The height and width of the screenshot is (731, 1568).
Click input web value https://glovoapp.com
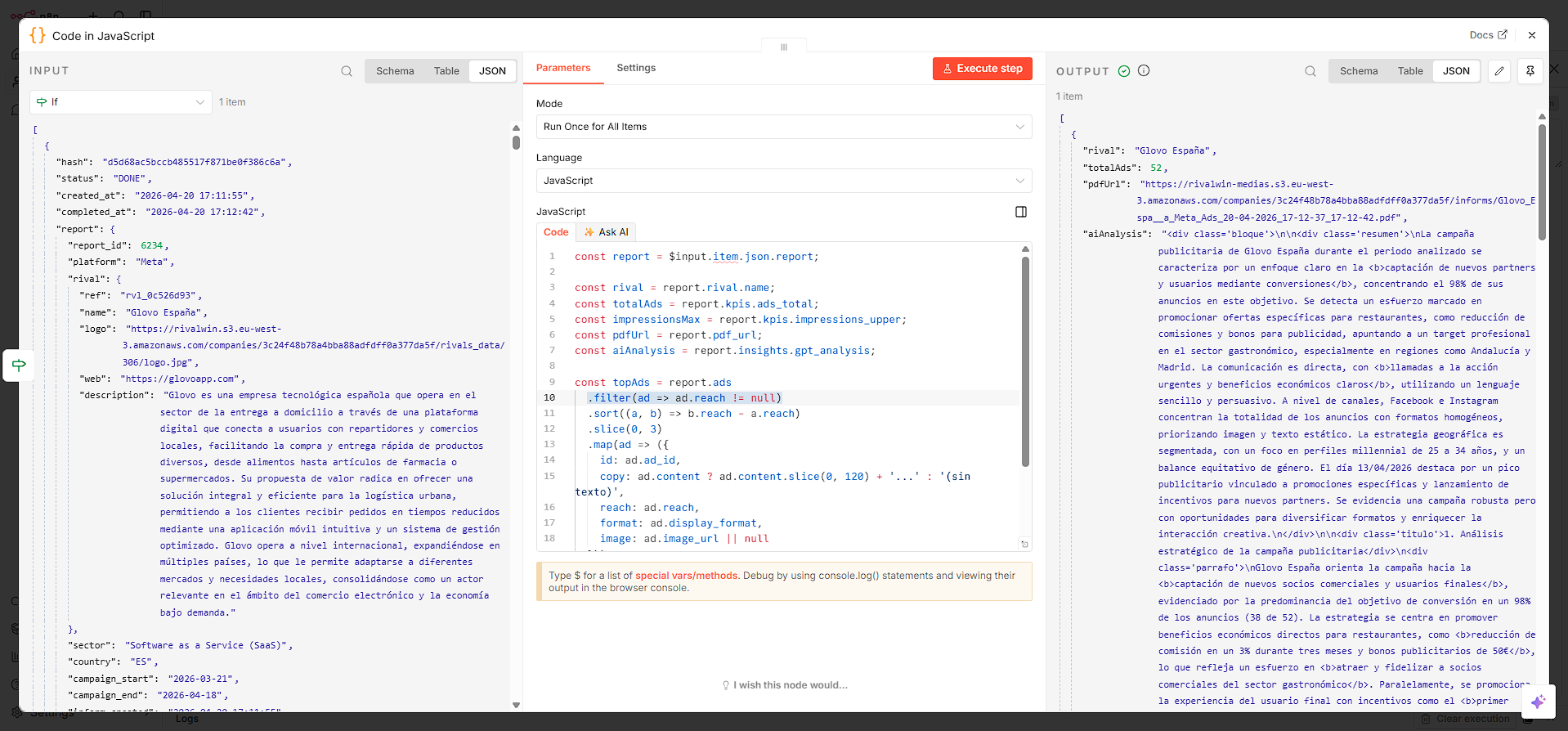[x=181, y=379]
